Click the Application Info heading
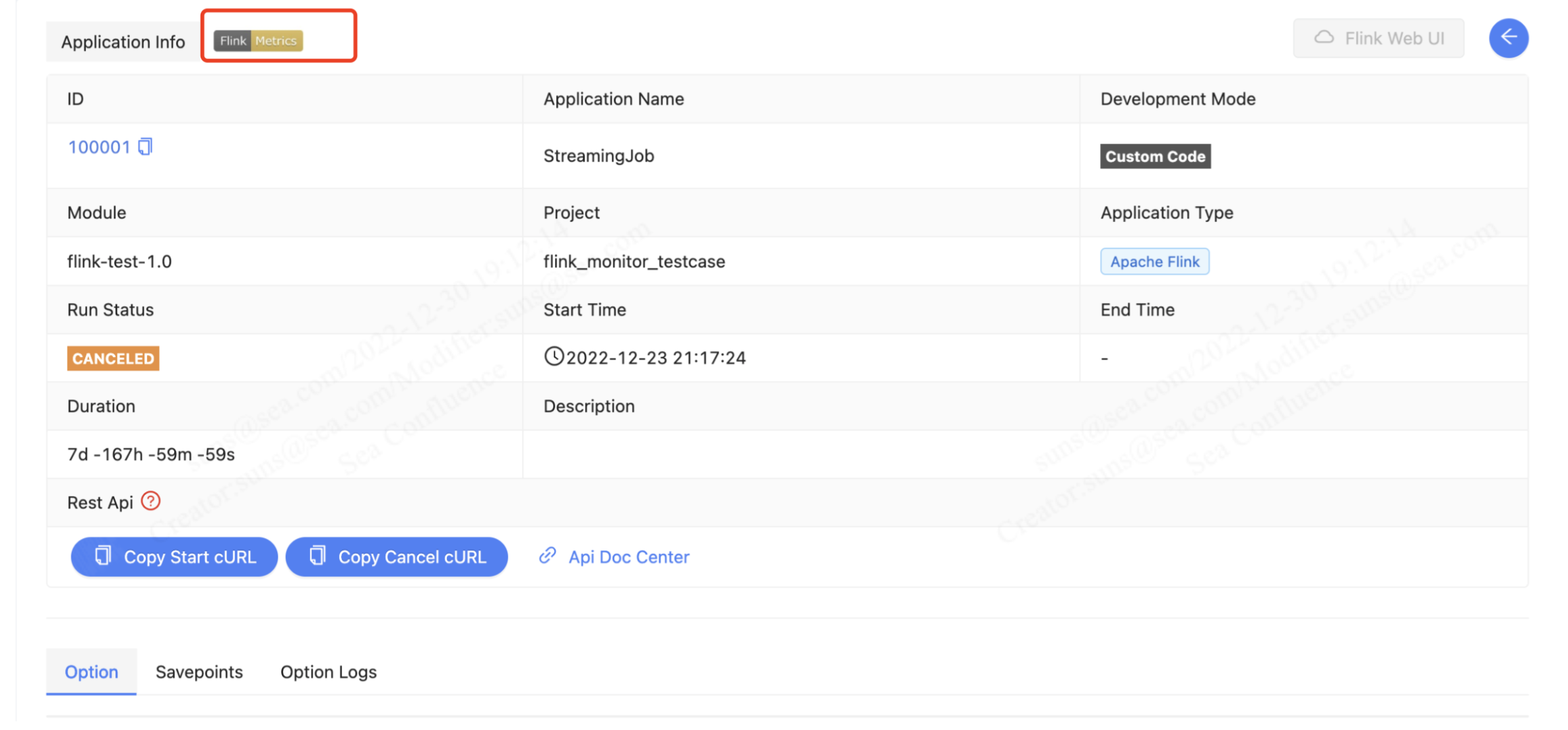The image size is (1568, 730). [x=123, y=42]
